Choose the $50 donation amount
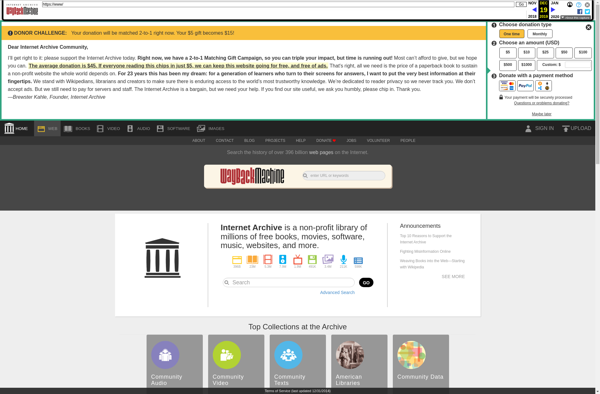Image resolution: width=600 pixels, height=394 pixels. 564,52
